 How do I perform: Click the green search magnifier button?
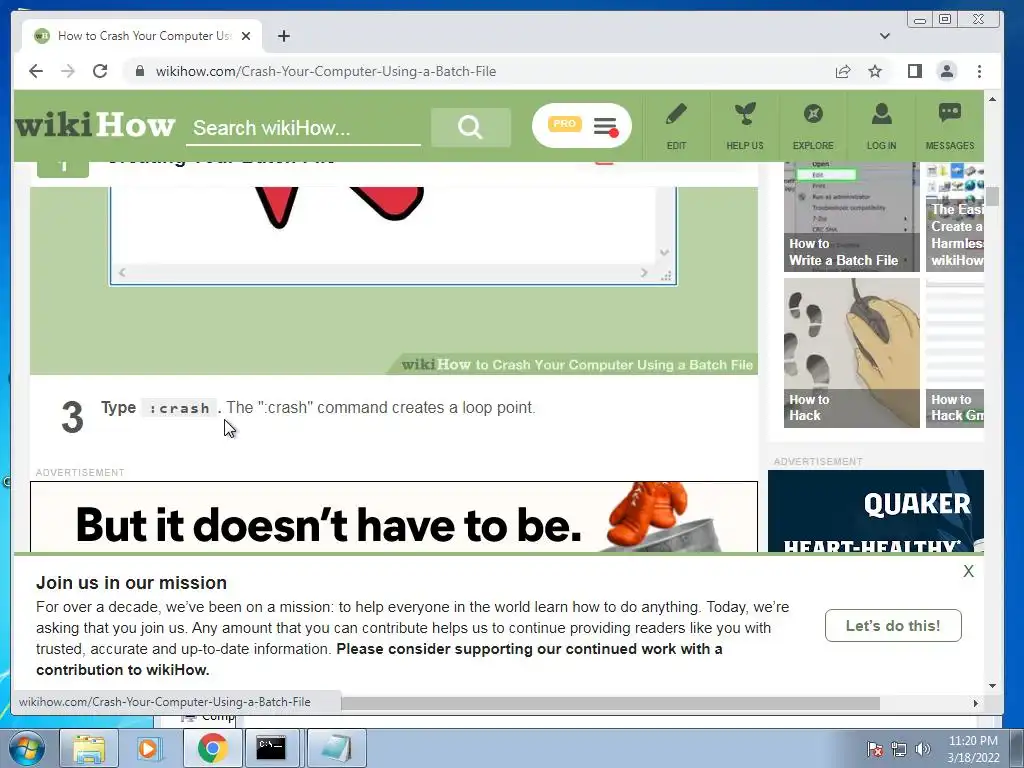point(470,127)
